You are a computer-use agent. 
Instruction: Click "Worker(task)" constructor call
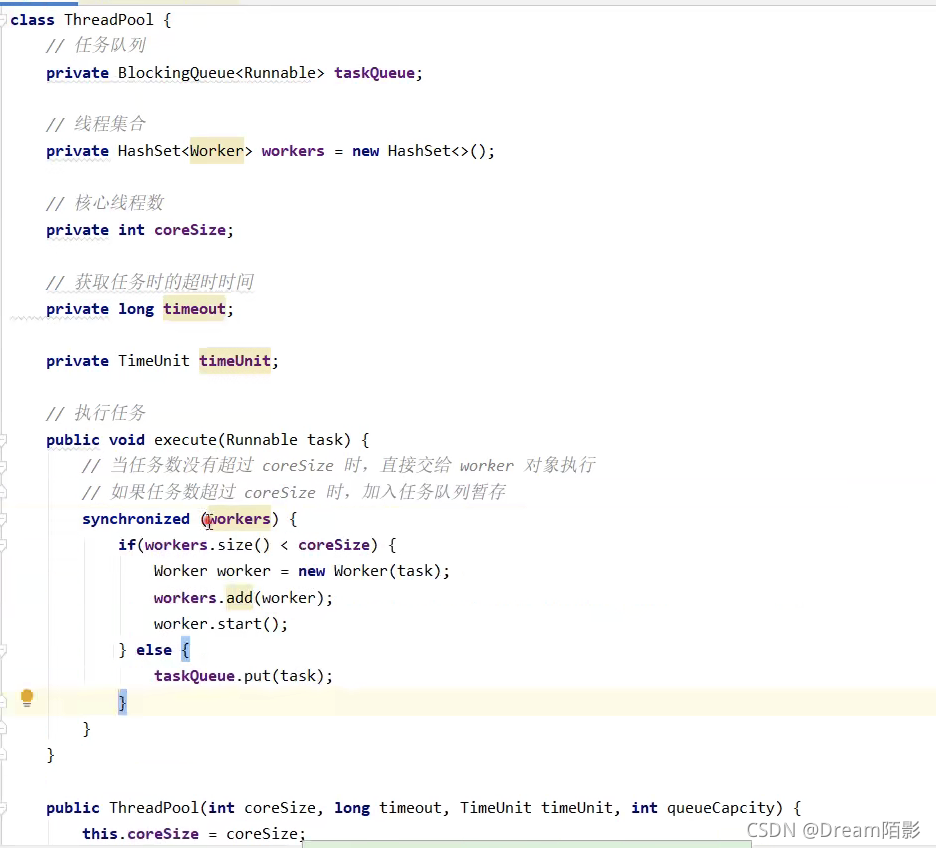[387, 571]
